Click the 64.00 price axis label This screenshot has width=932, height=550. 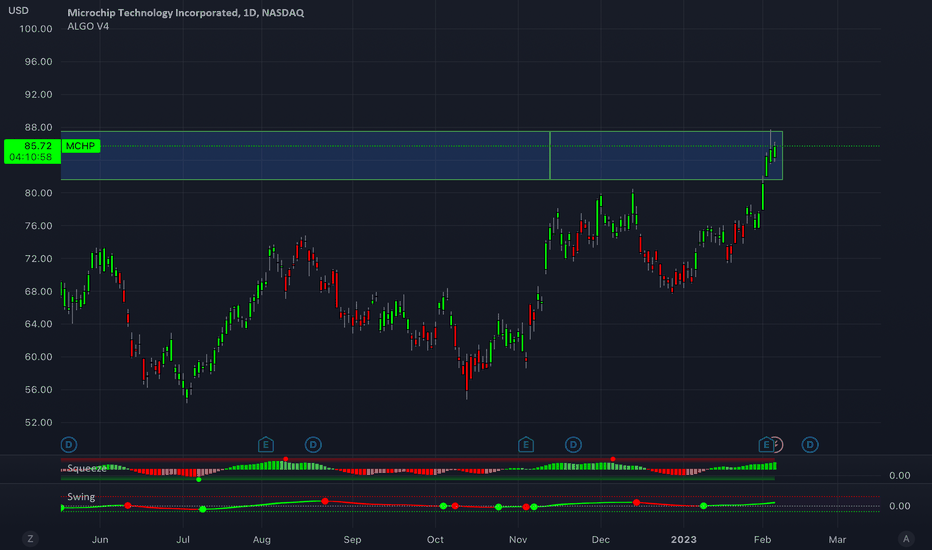[x=39, y=324]
